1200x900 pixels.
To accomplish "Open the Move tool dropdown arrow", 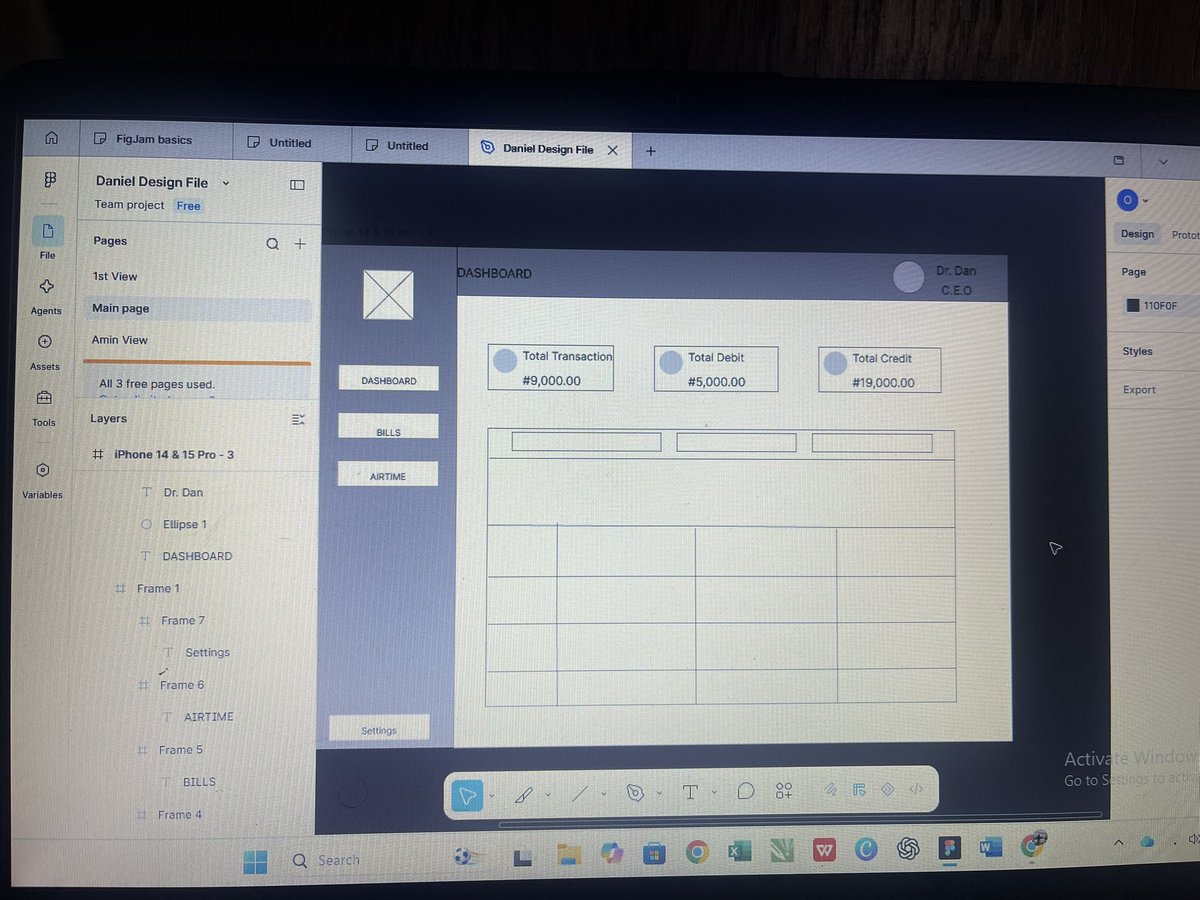I will coord(492,796).
